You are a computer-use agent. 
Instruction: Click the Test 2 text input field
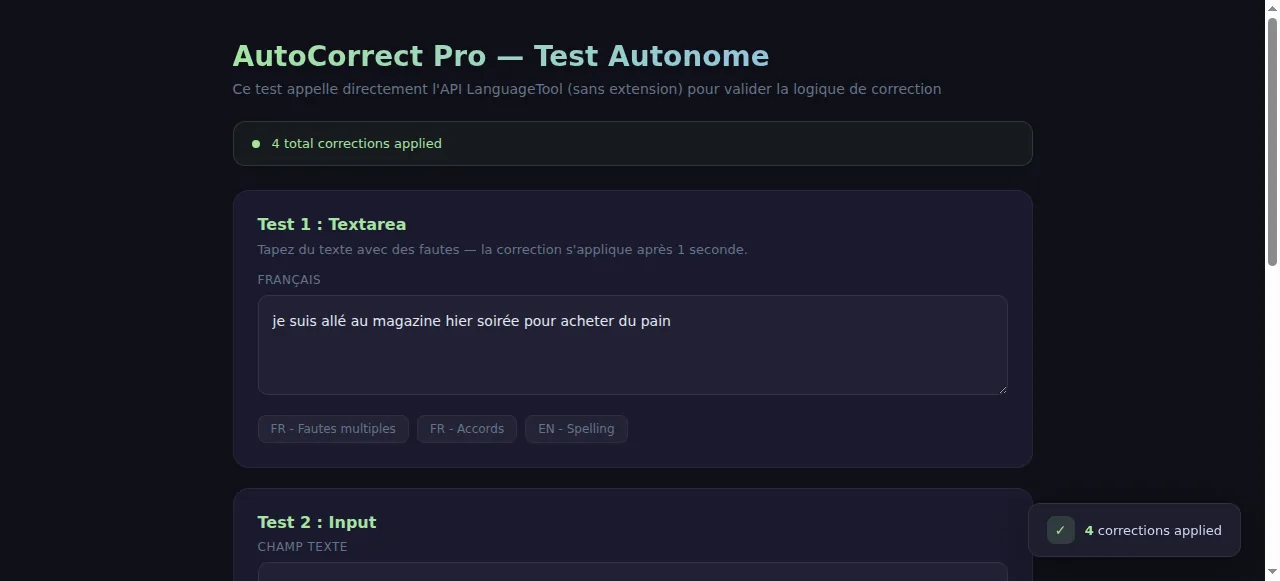pyautogui.click(x=632, y=572)
